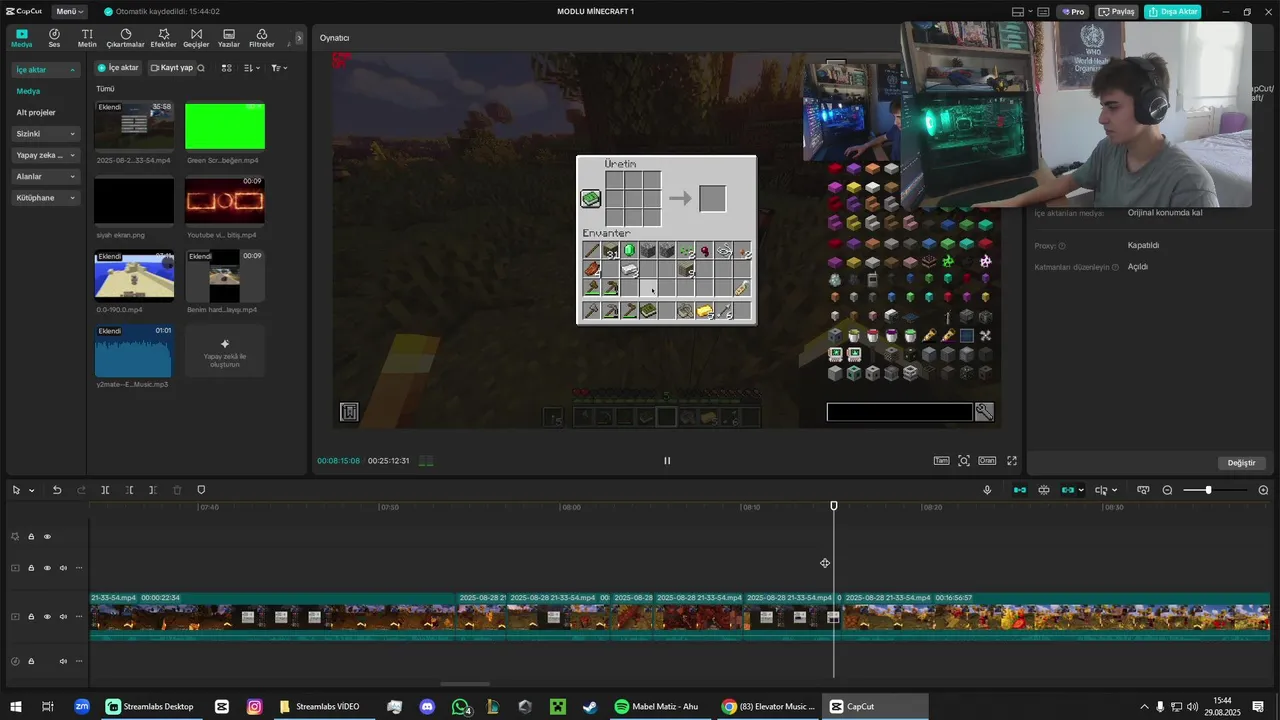
Task: Open the media sort dropdown
Action: pyautogui.click(x=251, y=68)
